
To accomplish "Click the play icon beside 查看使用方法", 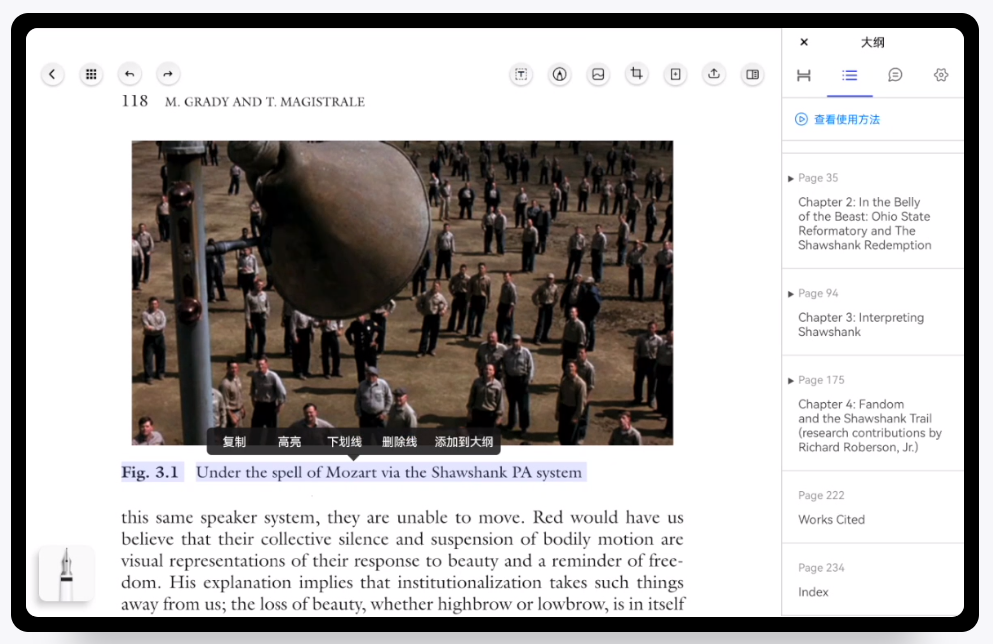I will click(x=801, y=119).
